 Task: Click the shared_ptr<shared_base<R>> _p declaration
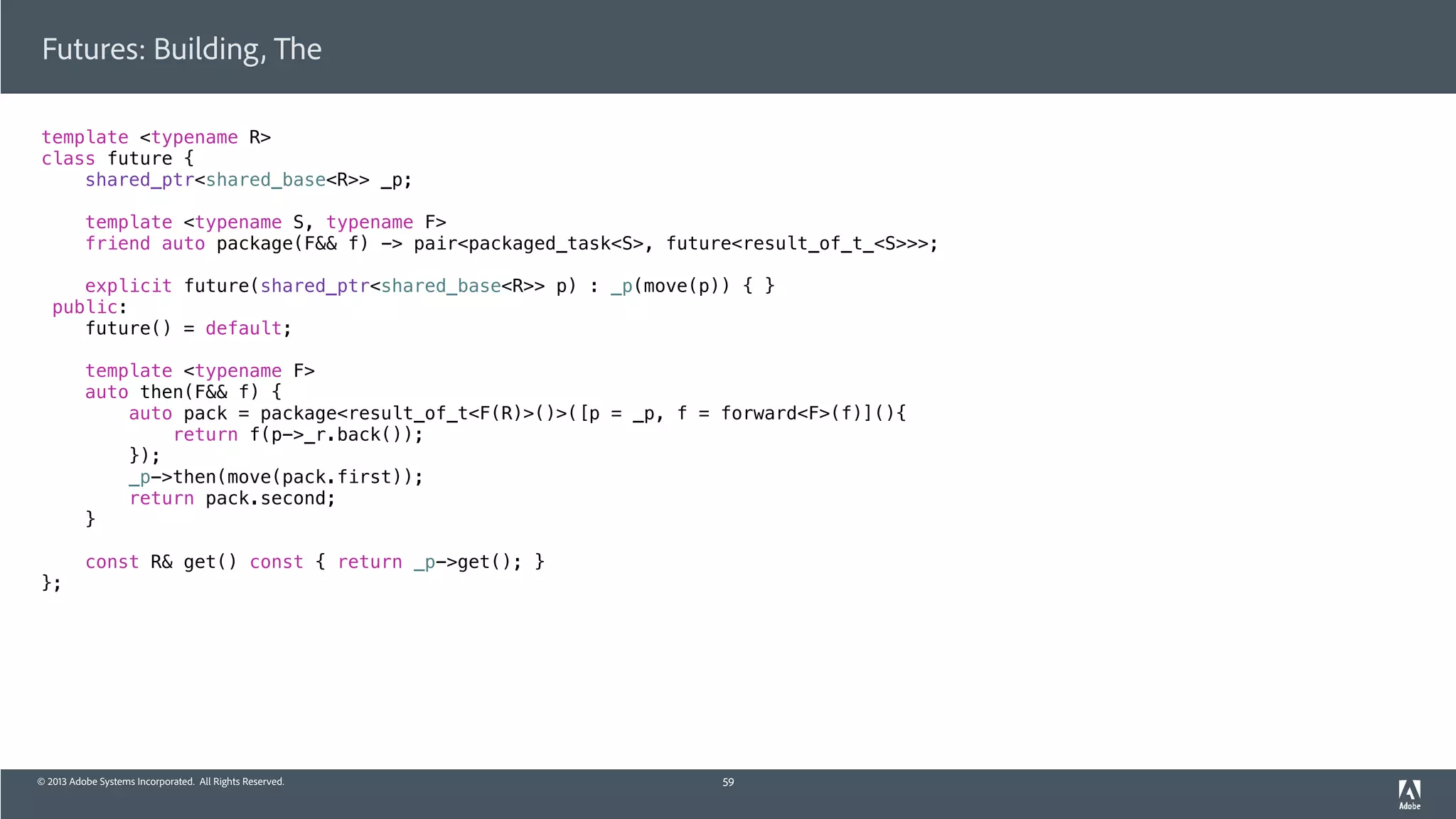(x=248, y=180)
